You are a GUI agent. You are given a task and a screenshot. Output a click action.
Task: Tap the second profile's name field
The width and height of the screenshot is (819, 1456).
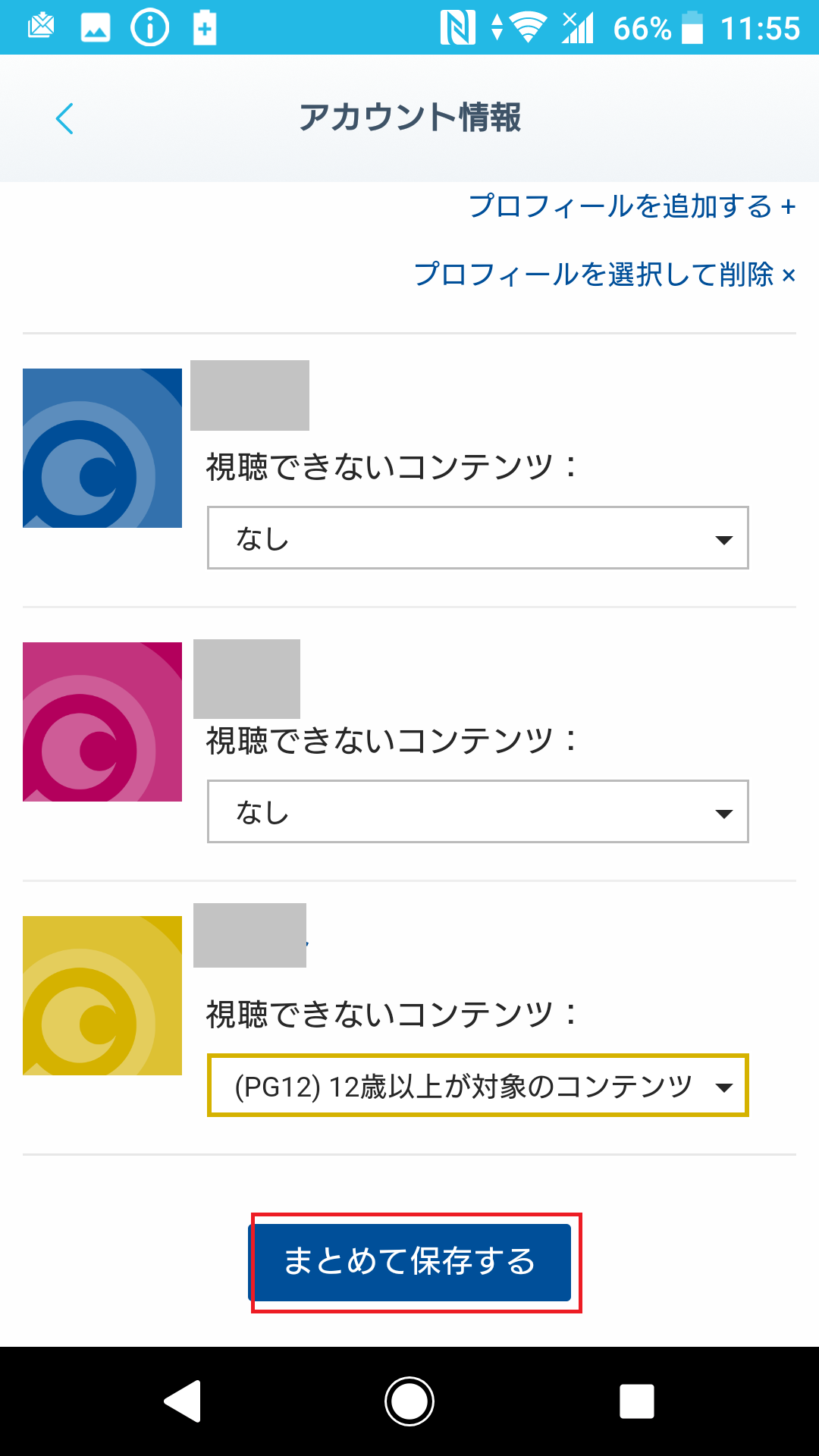[x=246, y=679]
